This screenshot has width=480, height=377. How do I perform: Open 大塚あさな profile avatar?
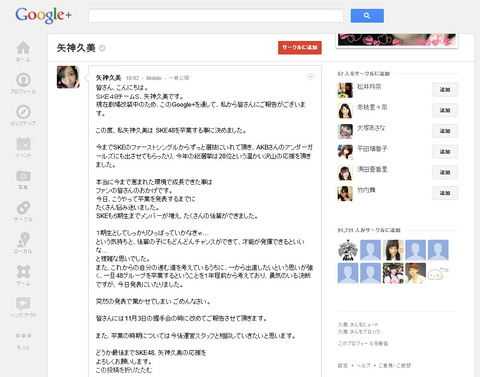345,131
